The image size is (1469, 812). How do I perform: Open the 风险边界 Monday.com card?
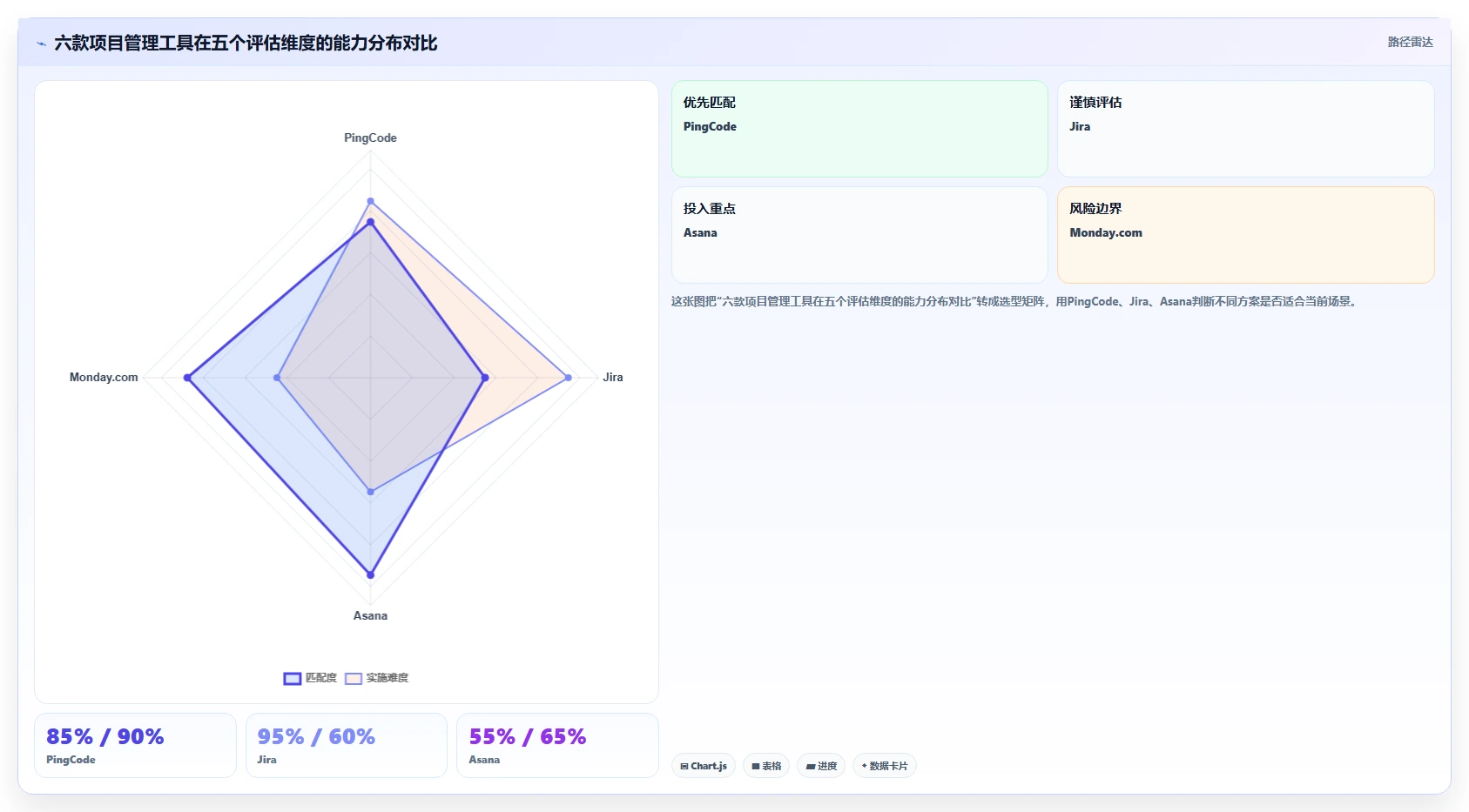1245,235
